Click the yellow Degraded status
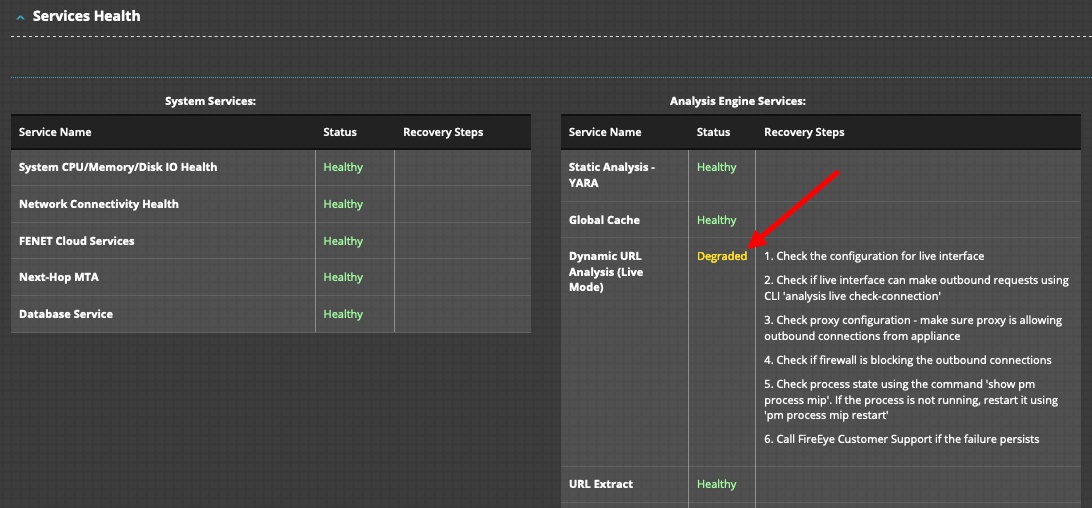 click(x=722, y=256)
